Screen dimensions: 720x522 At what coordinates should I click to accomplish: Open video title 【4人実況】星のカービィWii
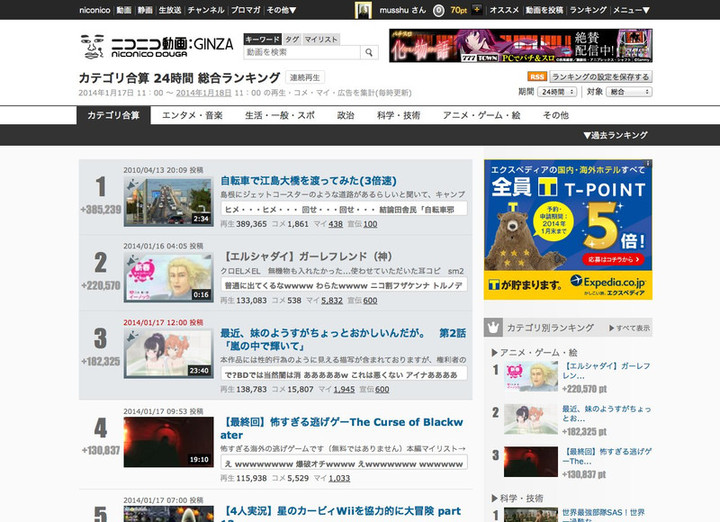click(x=342, y=513)
